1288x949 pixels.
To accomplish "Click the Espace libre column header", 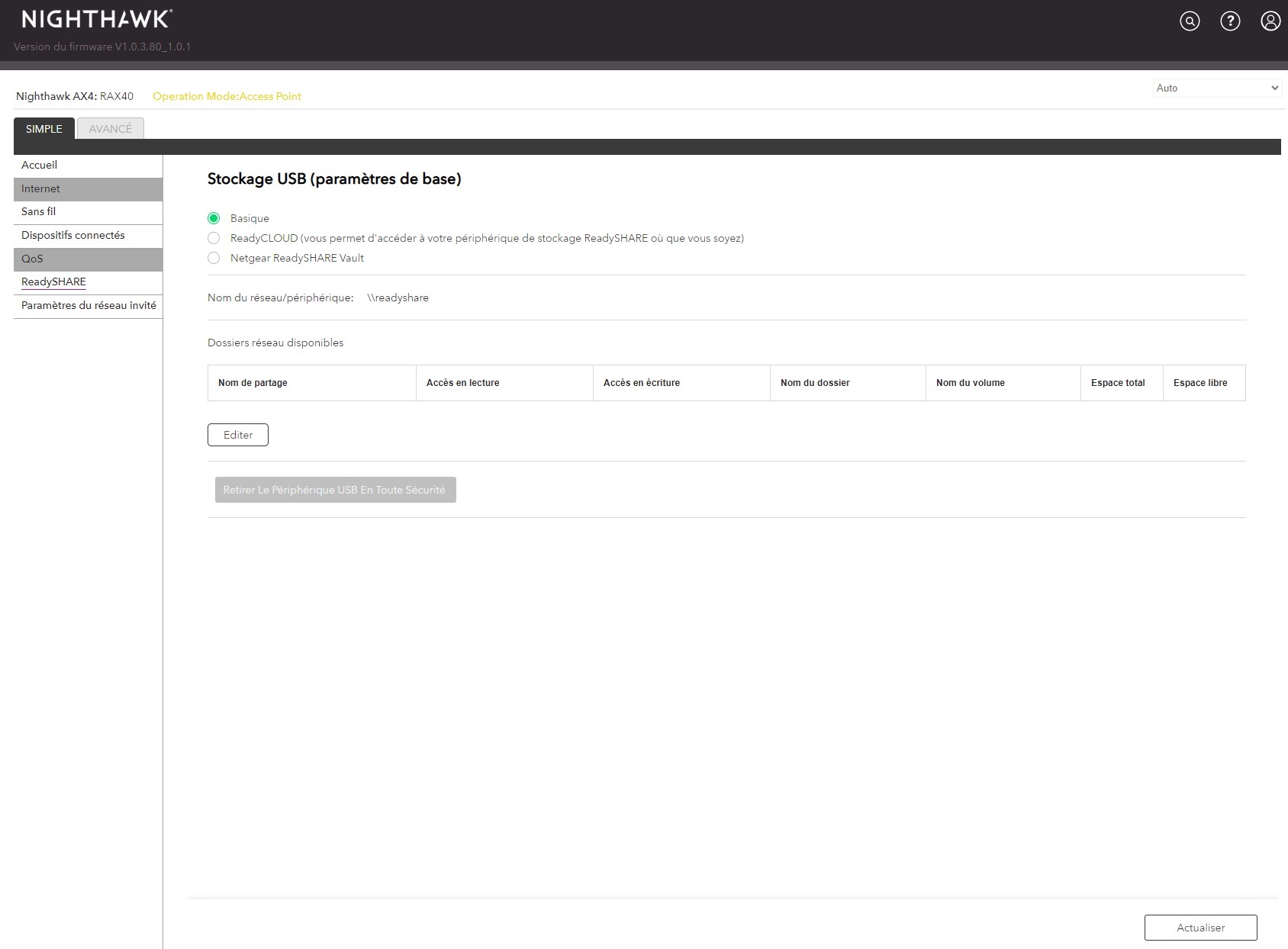I will click(x=1199, y=383).
